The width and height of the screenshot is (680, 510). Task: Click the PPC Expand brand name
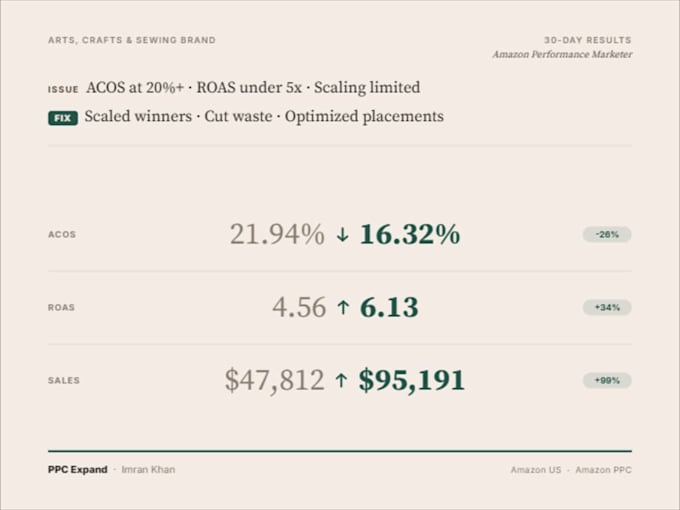point(78,470)
